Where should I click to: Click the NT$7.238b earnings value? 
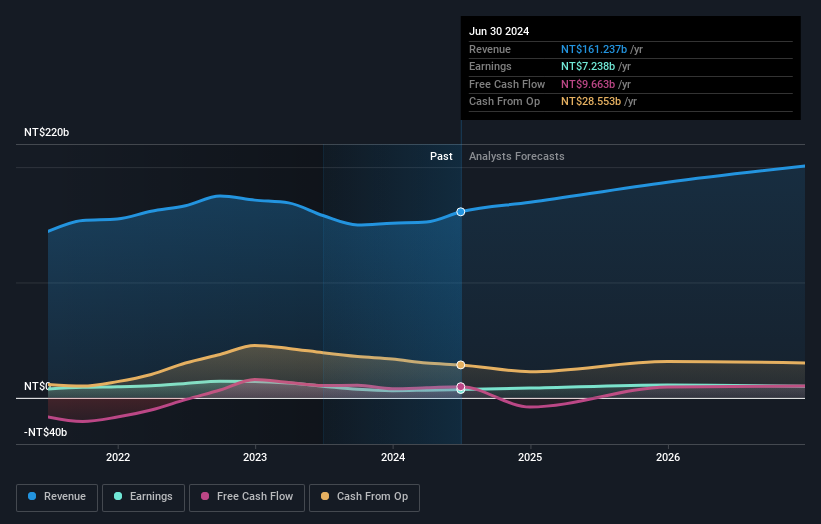pyautogui.click(x=588, y=66)
